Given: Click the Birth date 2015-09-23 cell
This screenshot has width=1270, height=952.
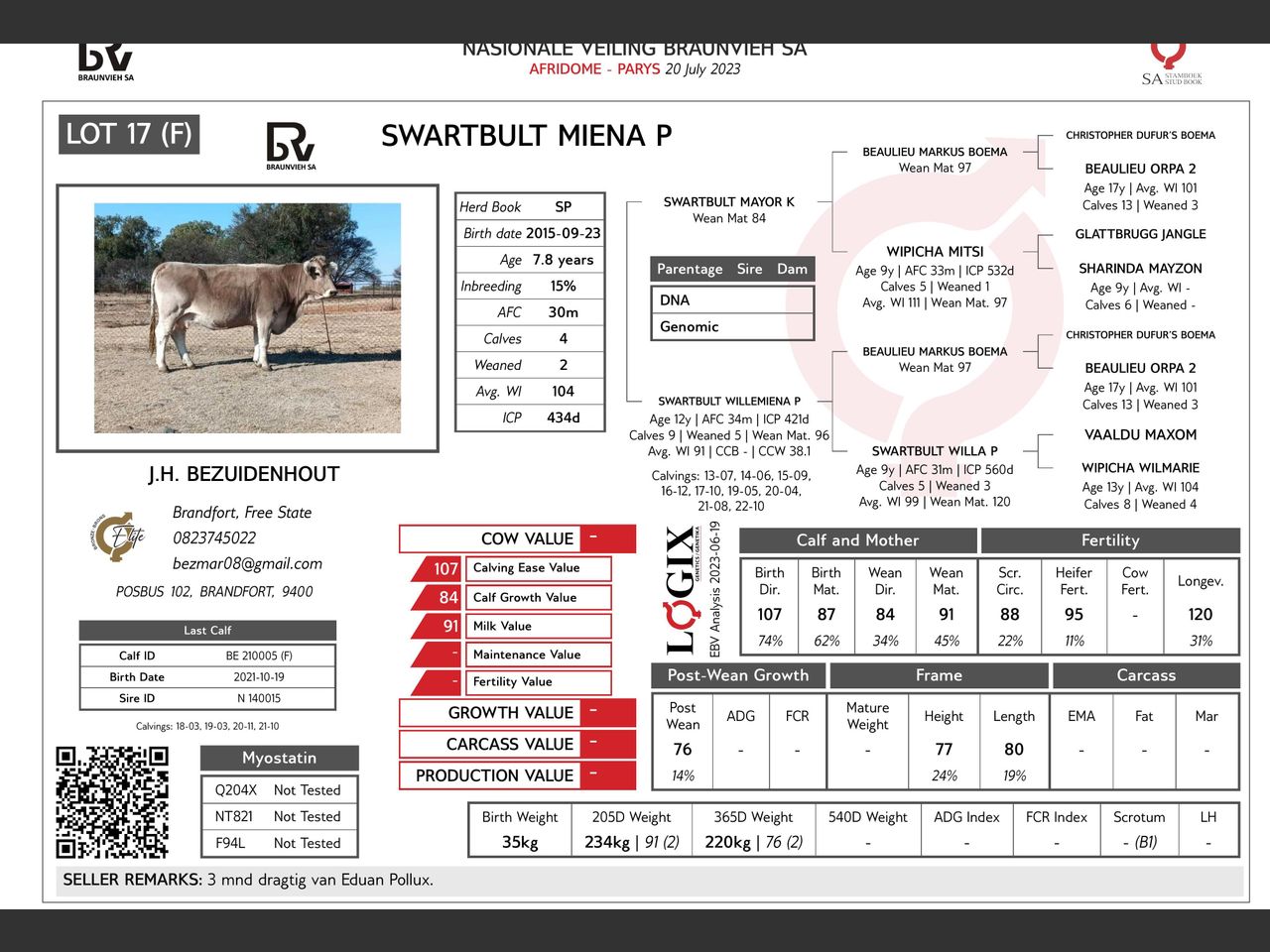Looking at the screenshot, I should [530, 233].
